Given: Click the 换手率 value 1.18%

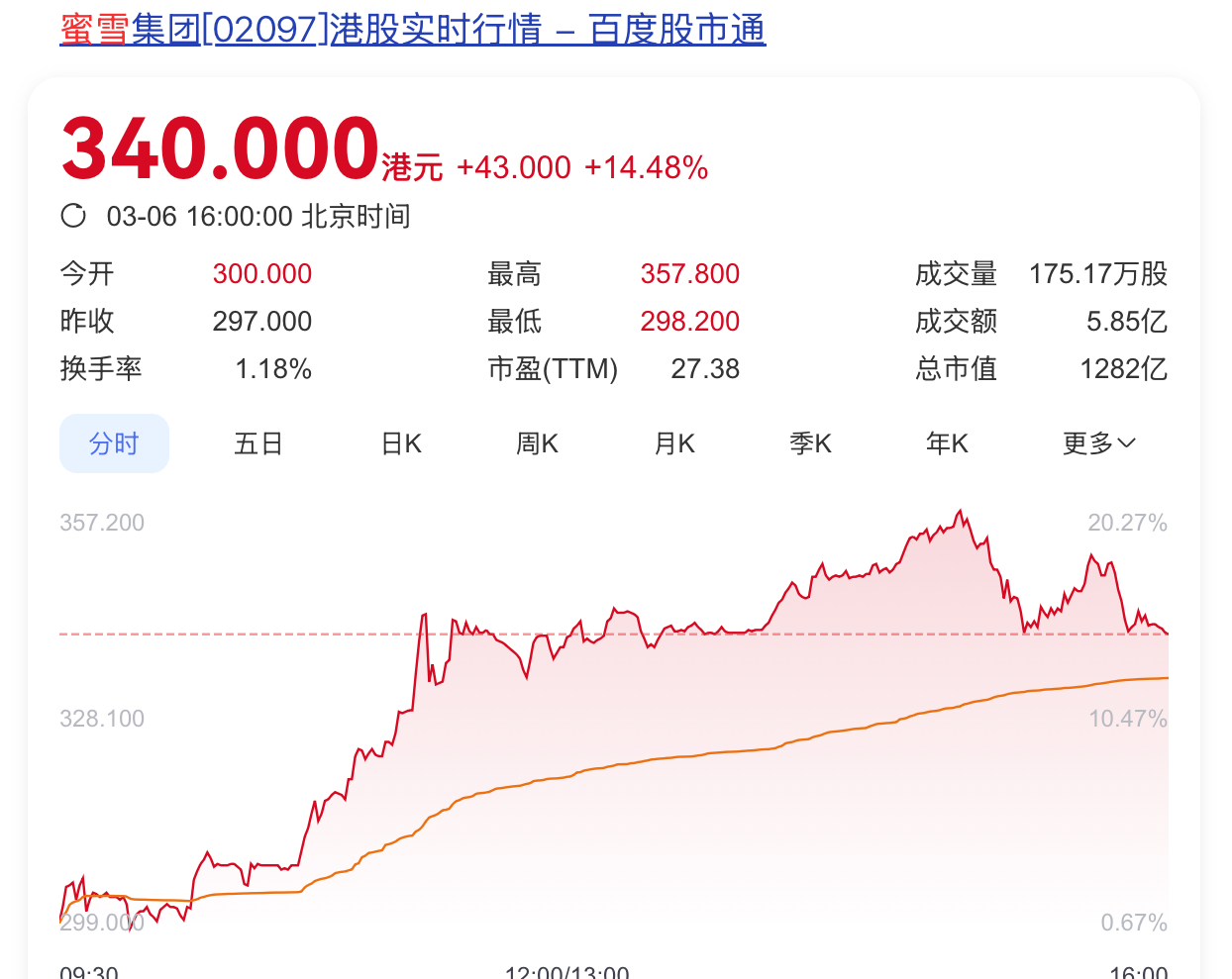Looking at the screenshot, I should (273, 368).
